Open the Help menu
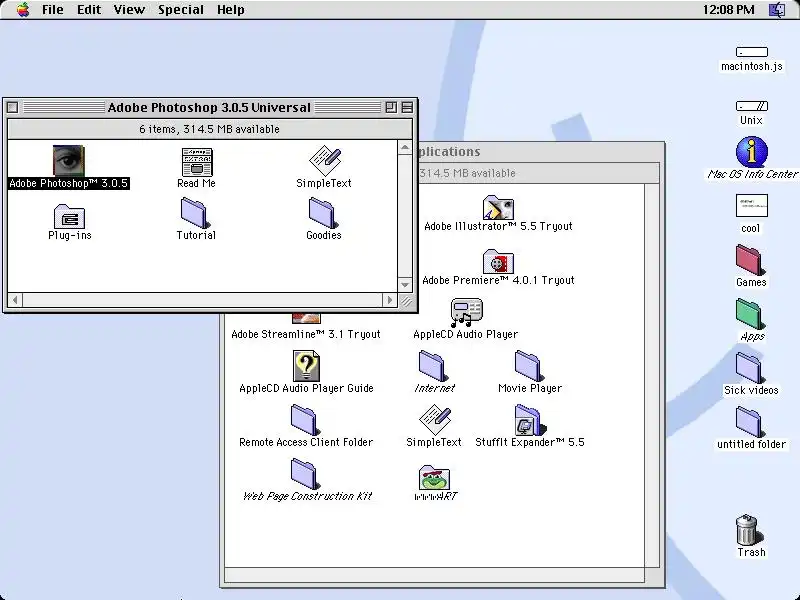The height and width of the screenshot is (600, 800). 231,10
